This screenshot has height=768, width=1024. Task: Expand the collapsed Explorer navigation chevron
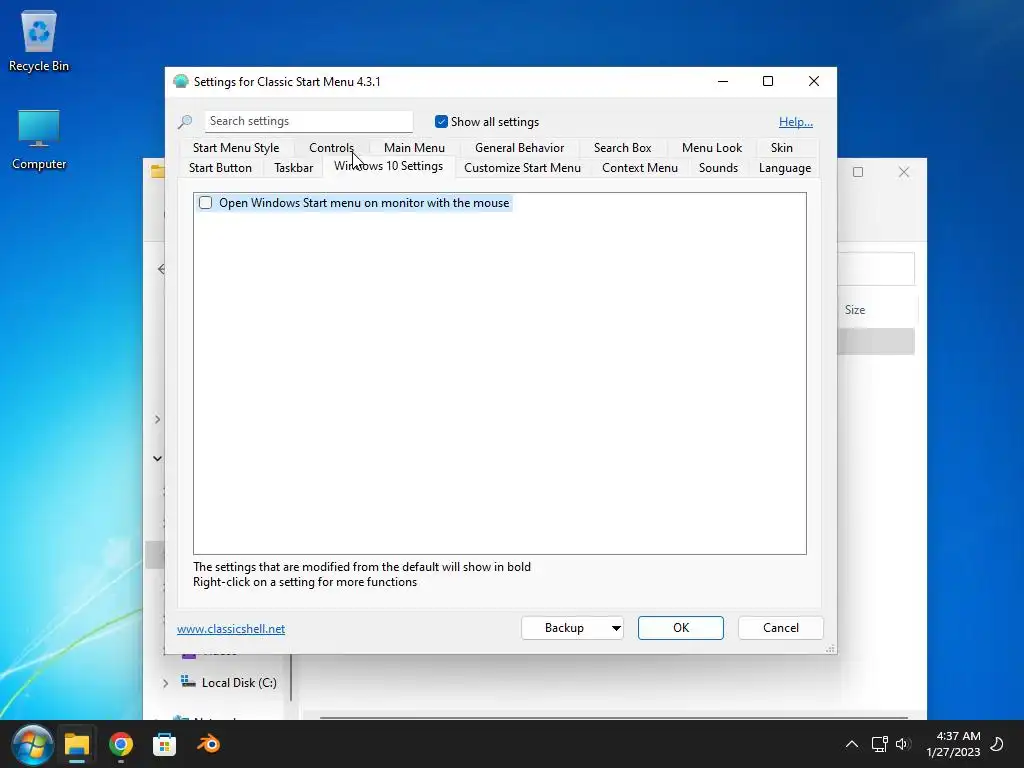(x=157, y=419)
